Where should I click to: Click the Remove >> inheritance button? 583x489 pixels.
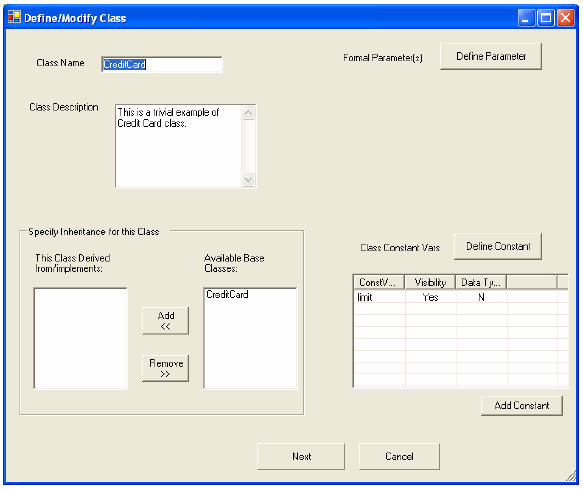click(165, 368)
